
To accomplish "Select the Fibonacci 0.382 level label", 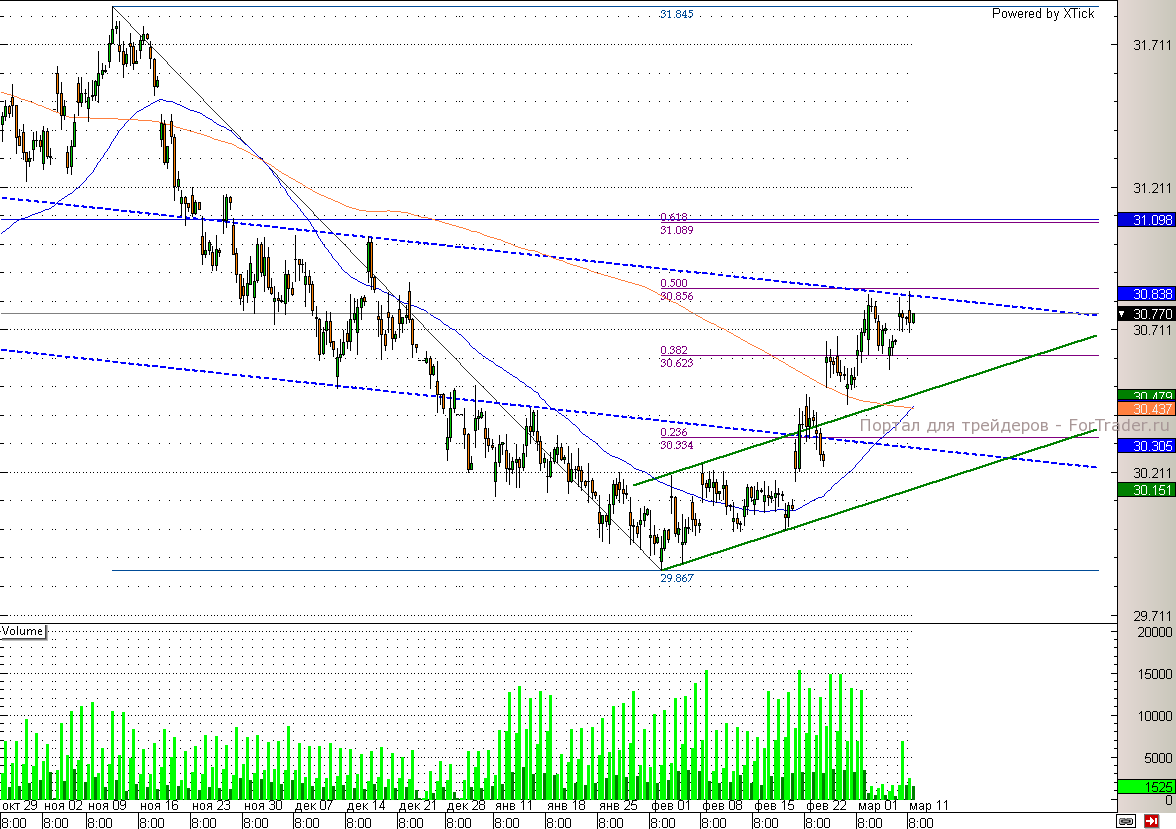I will click(x=674, y=350).
